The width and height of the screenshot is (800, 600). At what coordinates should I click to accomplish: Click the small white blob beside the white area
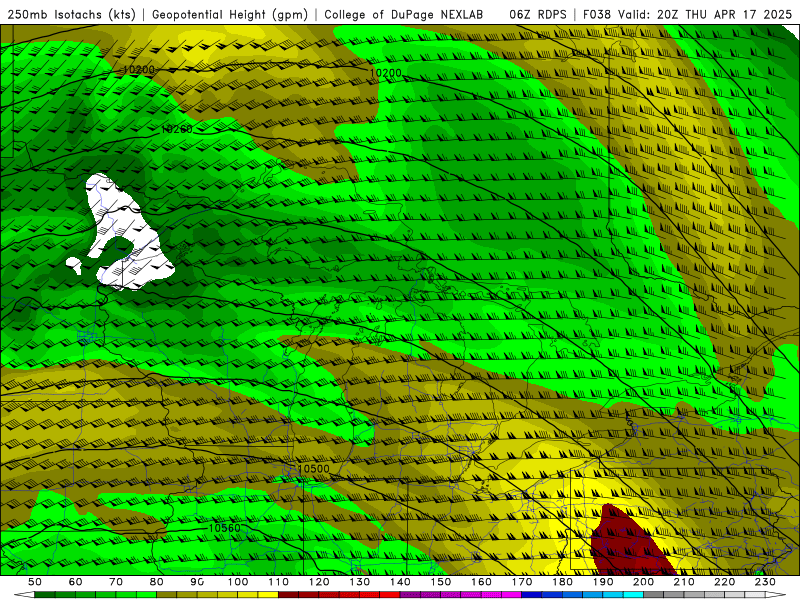pyautogui.click(x=74, y=264)
